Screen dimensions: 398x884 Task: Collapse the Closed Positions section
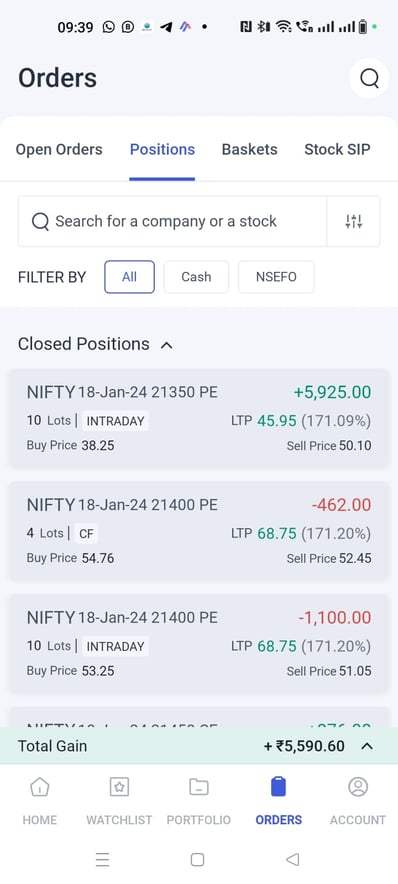166,344
